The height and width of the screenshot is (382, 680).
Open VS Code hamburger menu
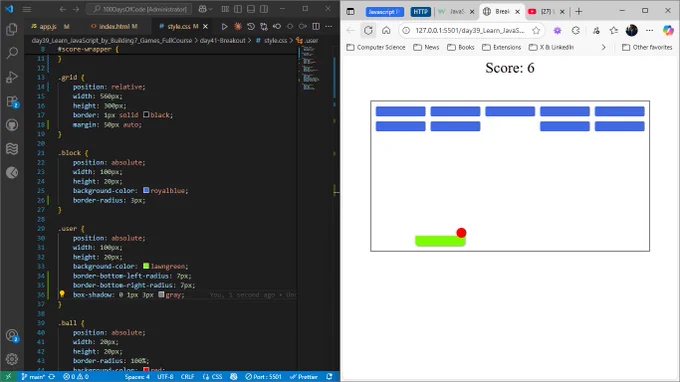tap(27, 9)
